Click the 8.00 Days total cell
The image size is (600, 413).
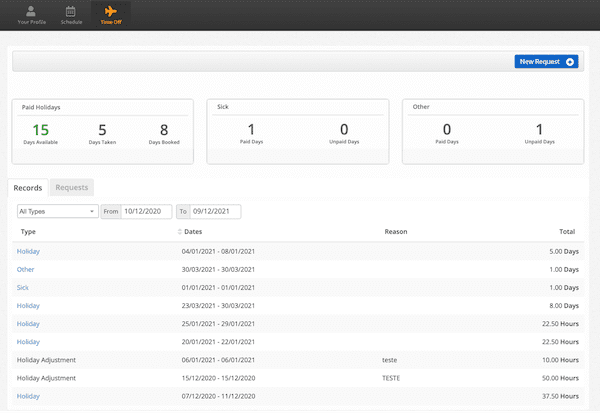click(564, 306)
